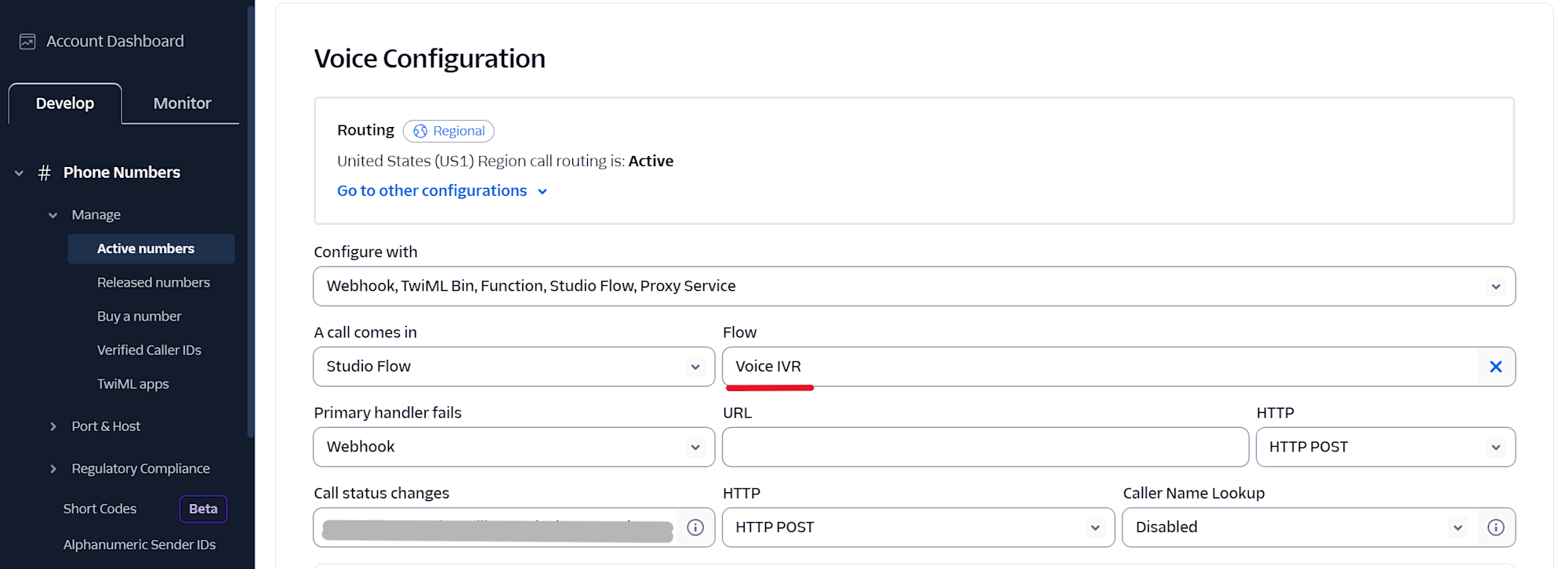Click the Phone Numbers hash icon
The image size is (1568, 569).
45,173
